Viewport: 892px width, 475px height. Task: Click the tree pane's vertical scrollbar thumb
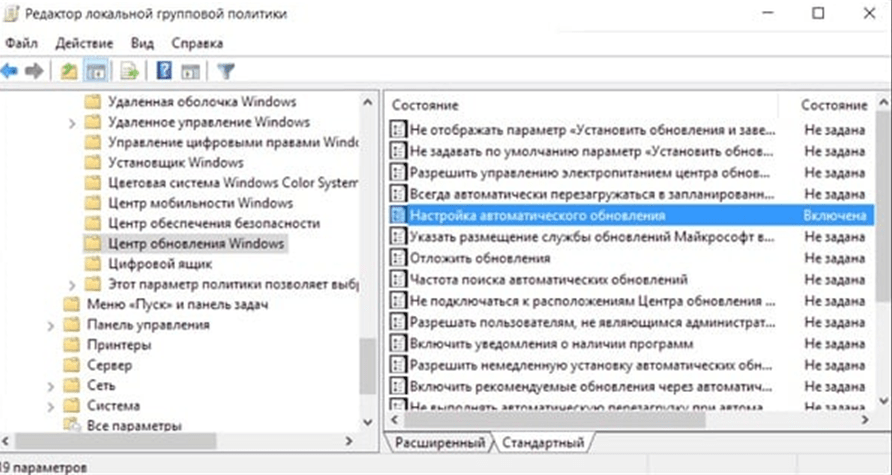tap(367, 368)
